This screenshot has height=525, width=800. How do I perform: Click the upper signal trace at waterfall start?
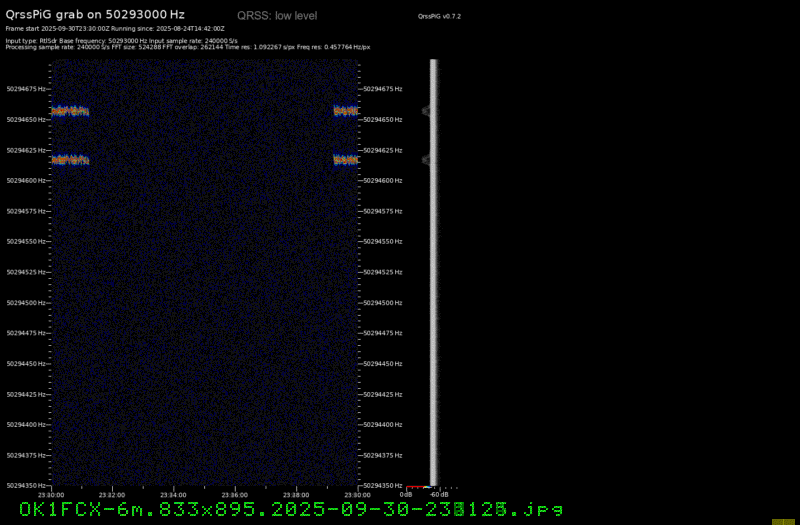(70, 111)
